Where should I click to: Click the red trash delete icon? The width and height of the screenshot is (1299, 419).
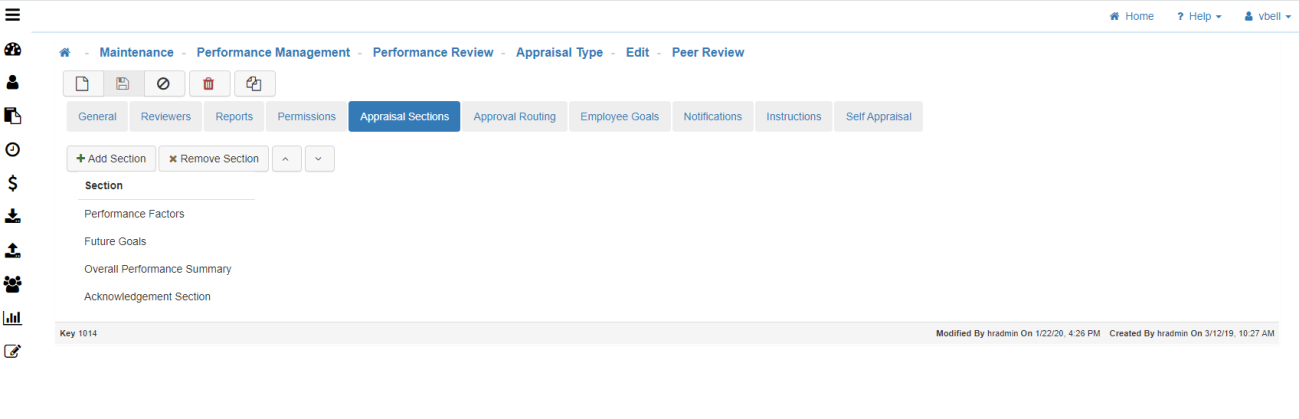(209, 84)
